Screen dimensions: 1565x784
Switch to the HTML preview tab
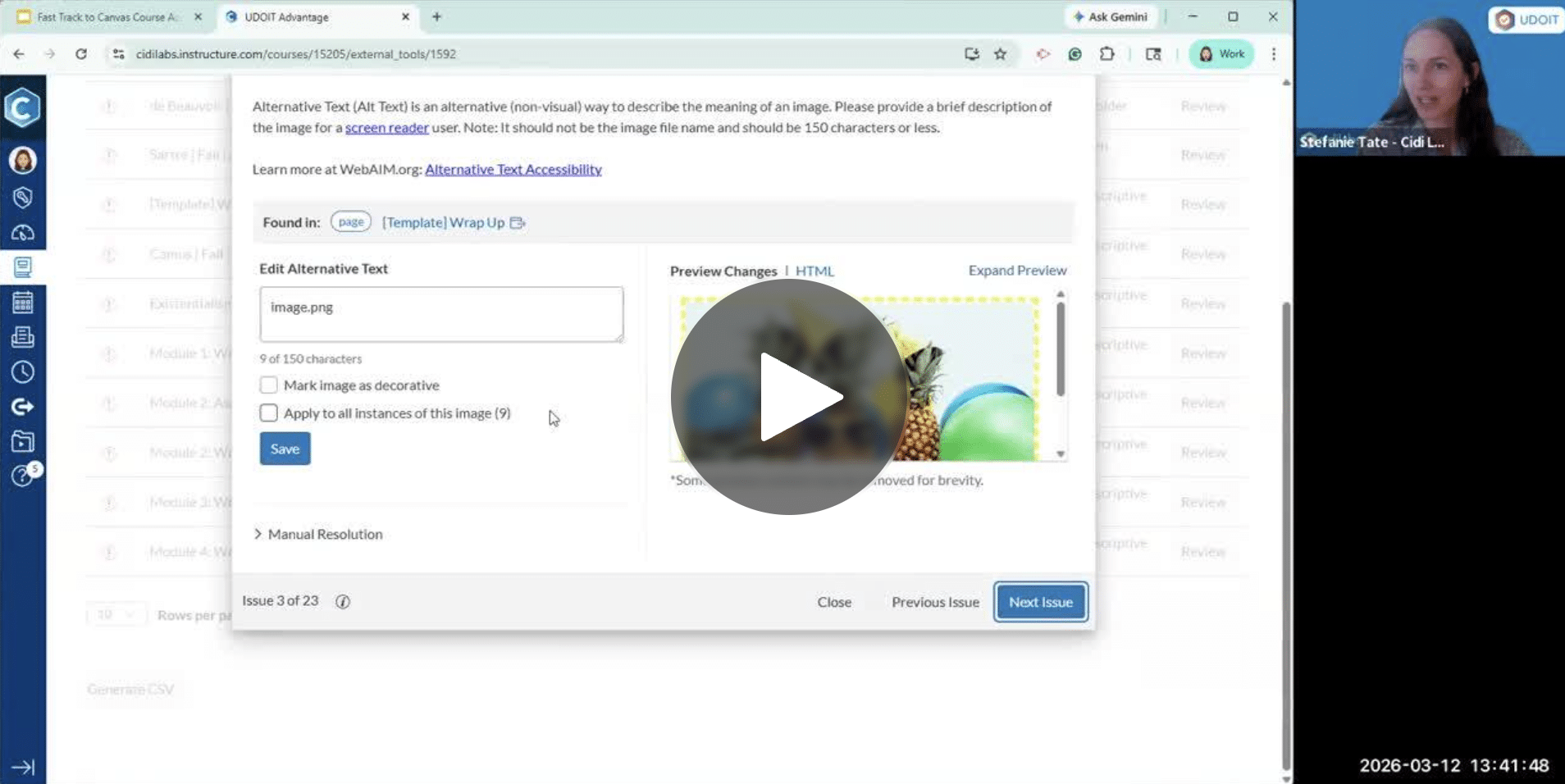814,271
